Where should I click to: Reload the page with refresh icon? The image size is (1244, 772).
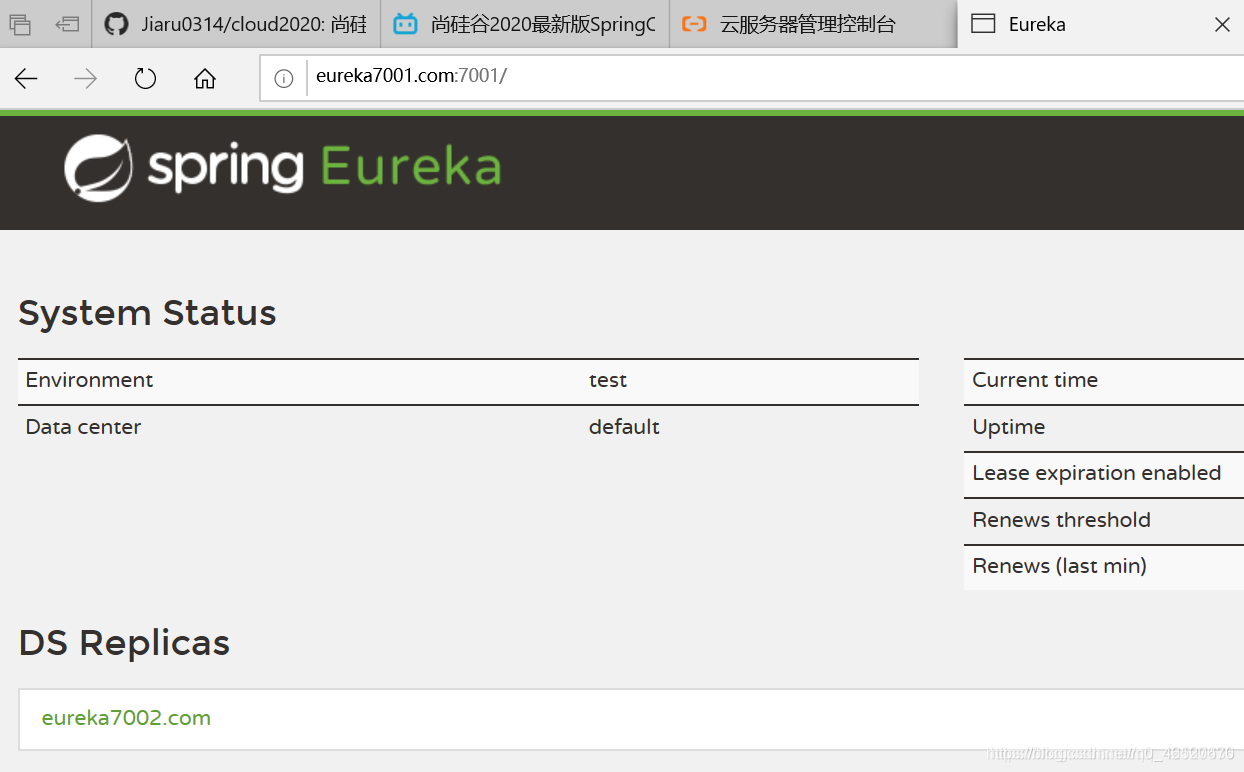pos(146,79)
